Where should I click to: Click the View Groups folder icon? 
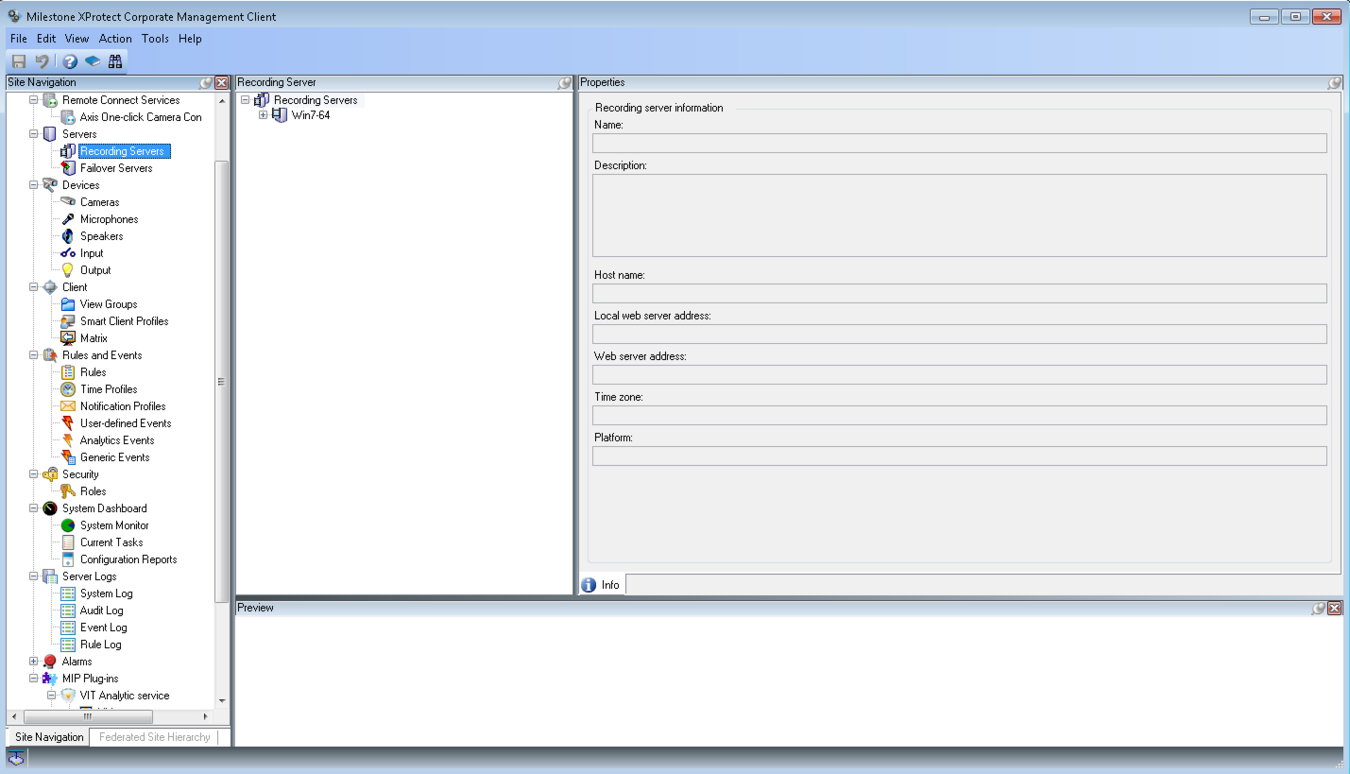(68, 304)
